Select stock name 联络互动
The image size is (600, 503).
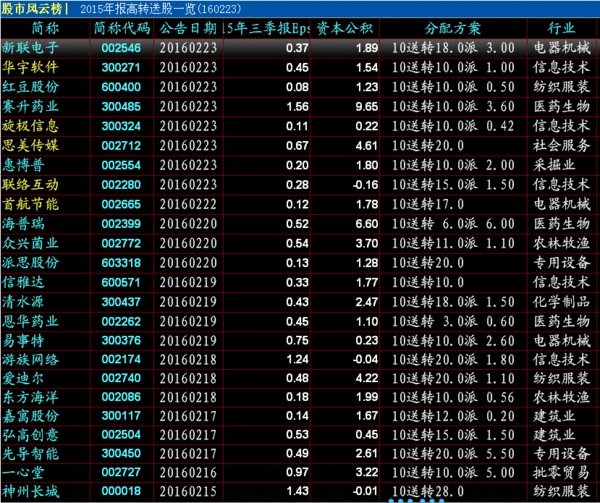(30, 184)
